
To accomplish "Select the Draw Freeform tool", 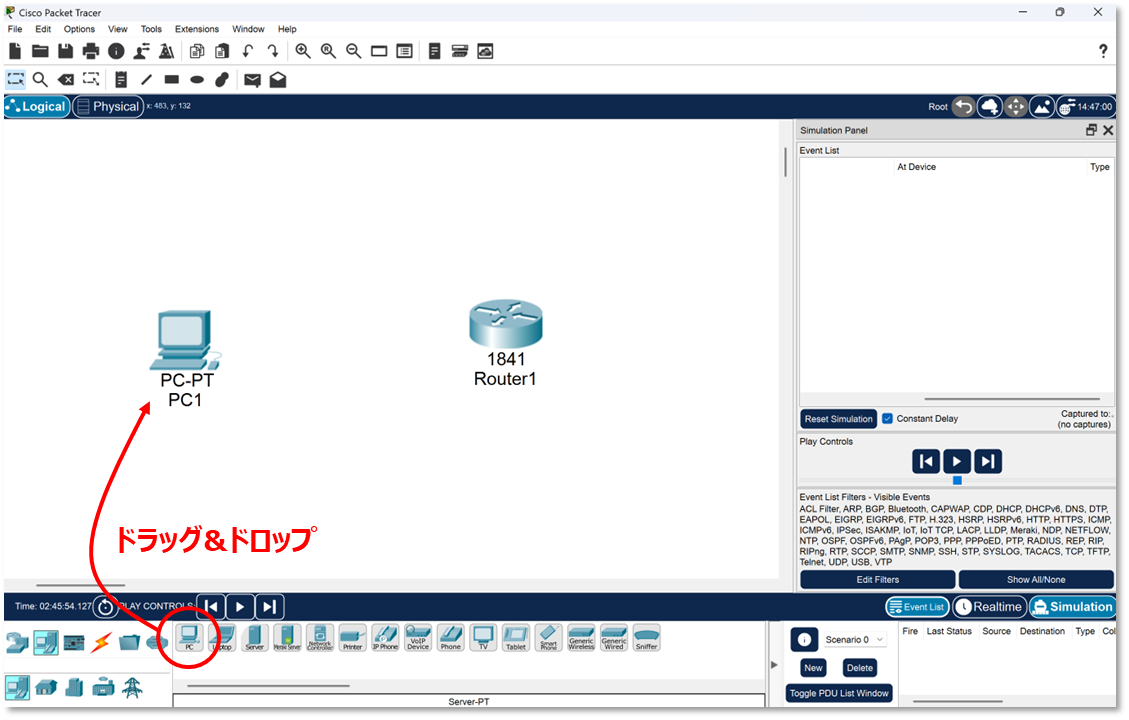I will tap(222, 80).
